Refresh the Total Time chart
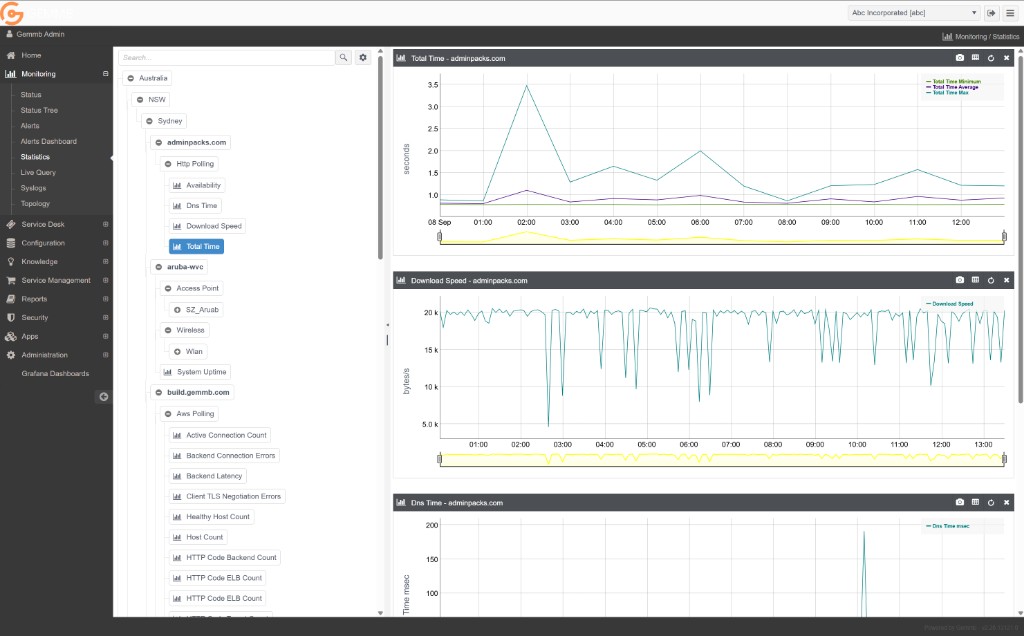This screenshot has height=636, width=1024. point(991,58)
